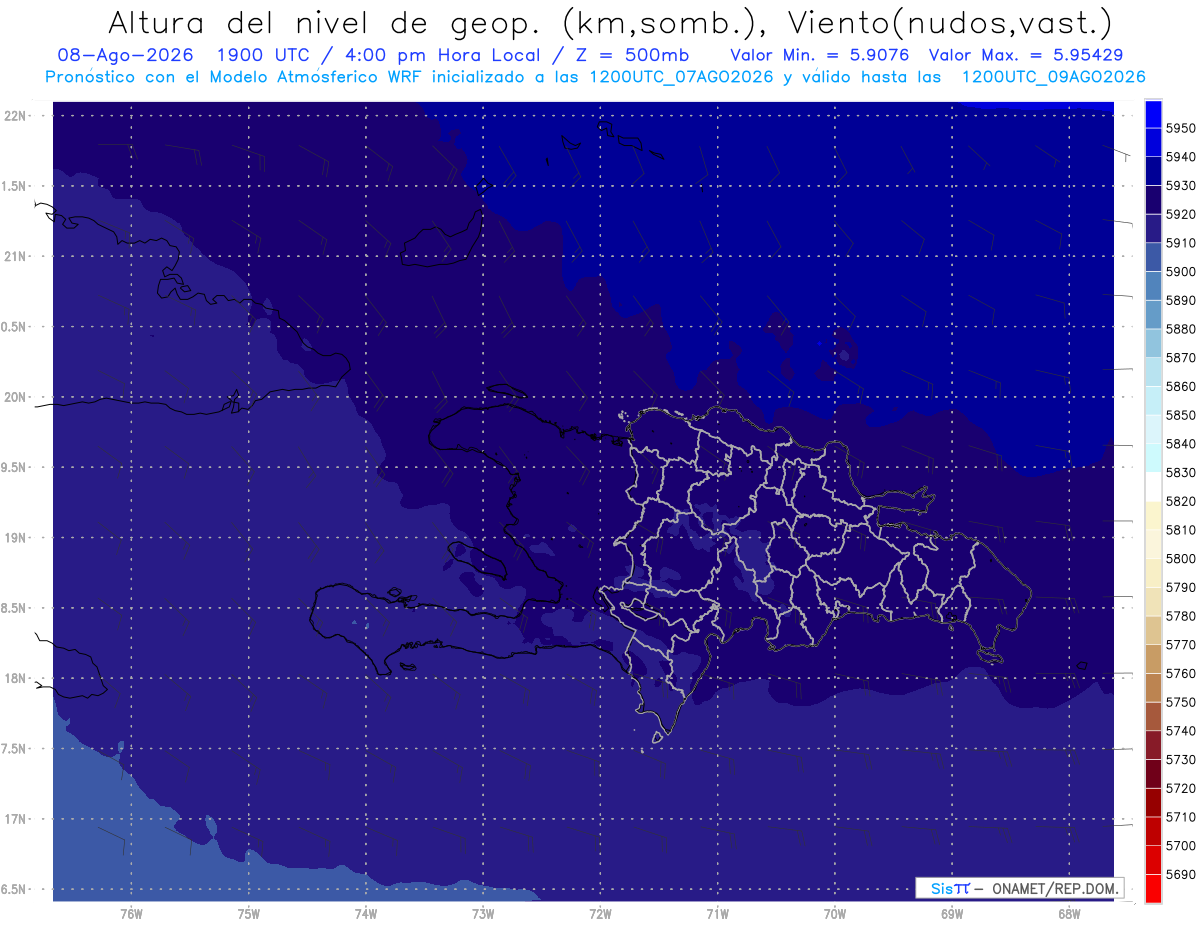Viewport: 1200px width, 927px height.
Task: Click the color bar label "5820"
Action: 1181,501
